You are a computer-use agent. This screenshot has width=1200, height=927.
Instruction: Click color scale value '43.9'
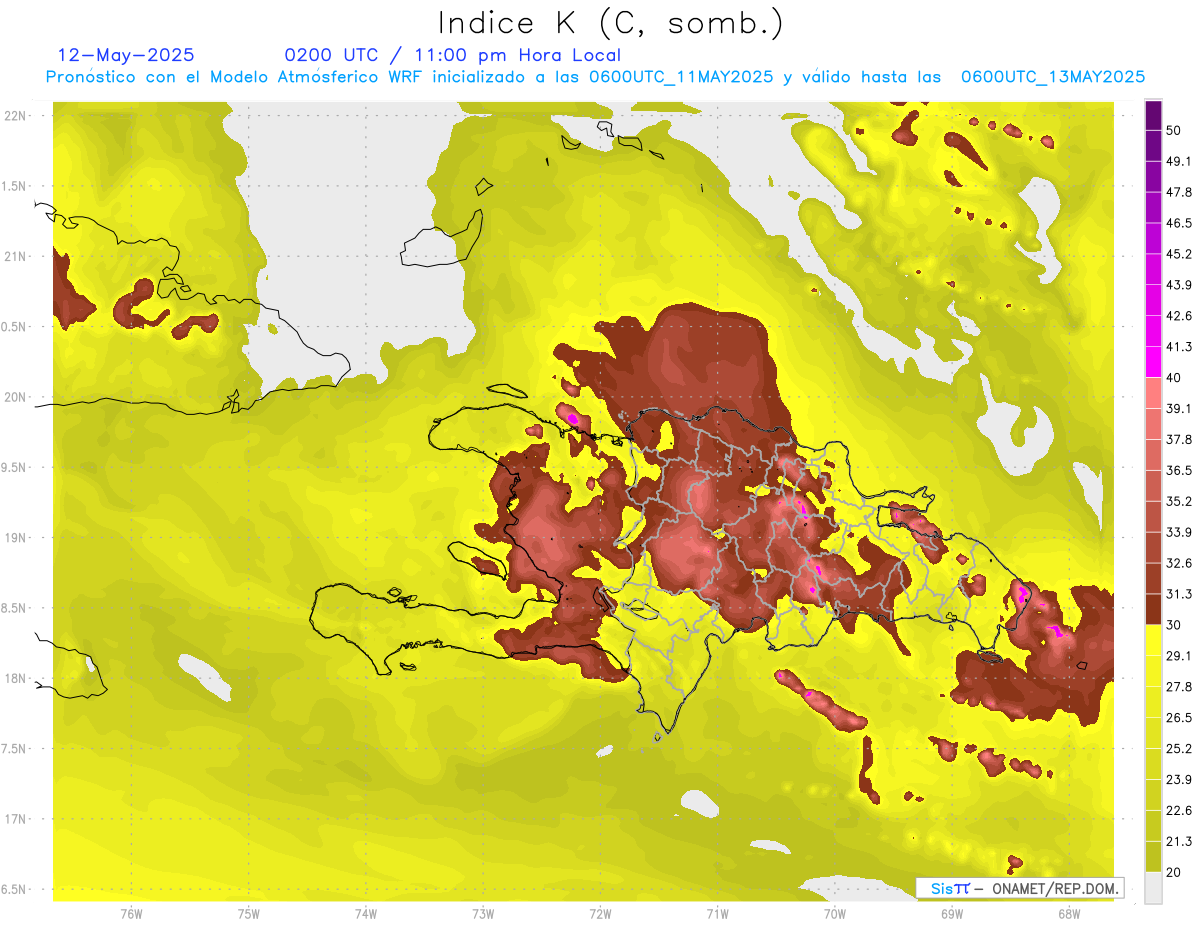click(x=1179, y=285)
